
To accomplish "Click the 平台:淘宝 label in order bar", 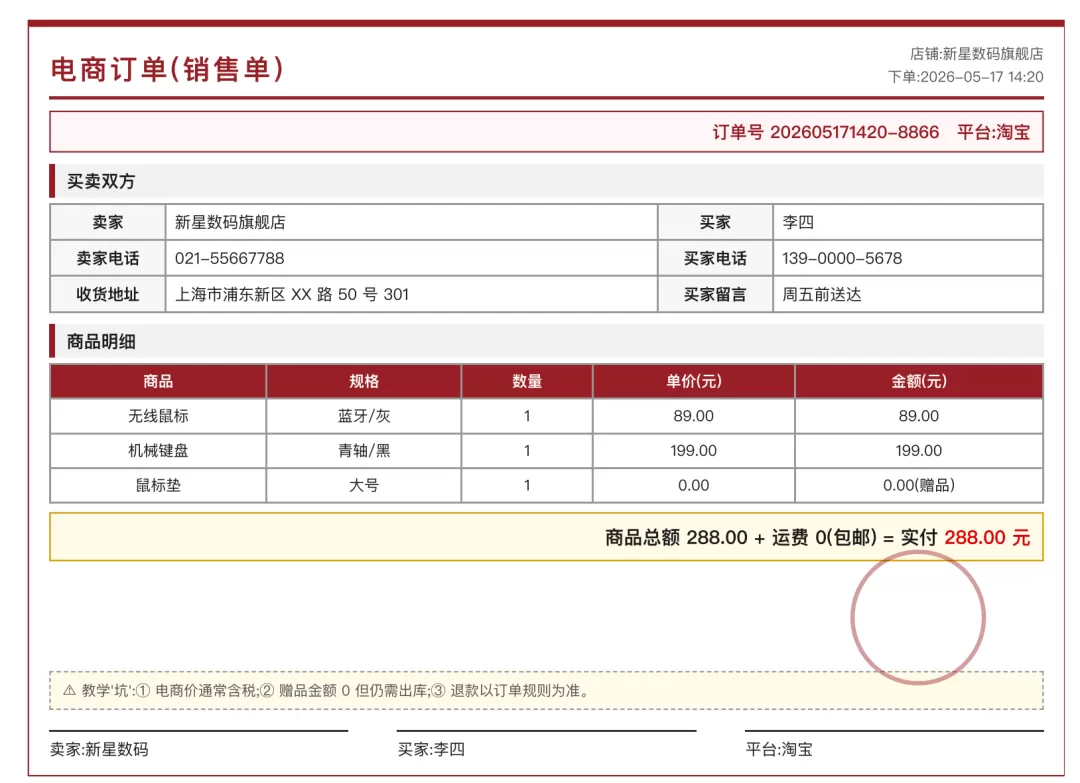I will coord(993,132).
